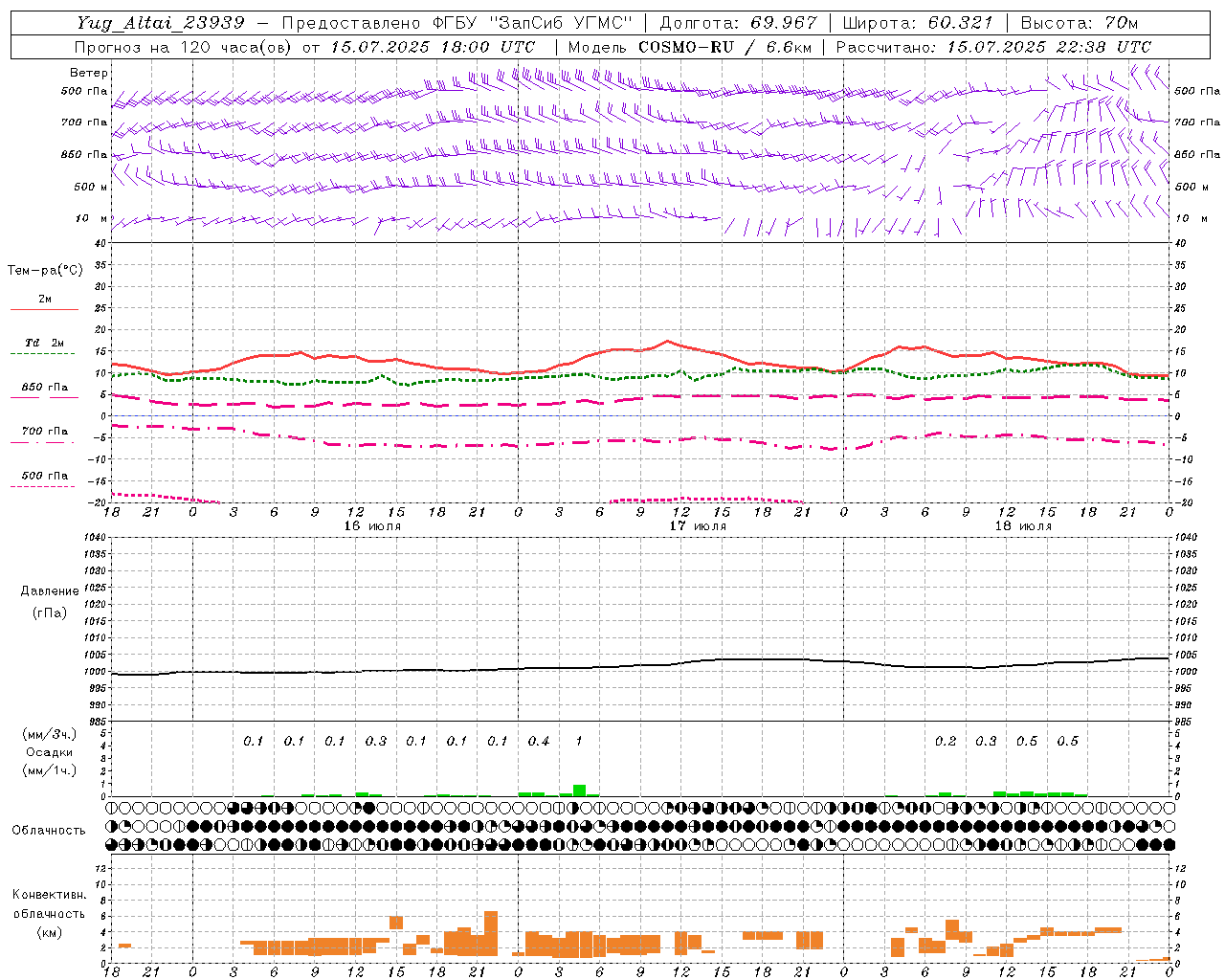Screen dimensions: 1225x980
Task: Click the tallest green precipitation bar
Action: (x=579, y=791)
